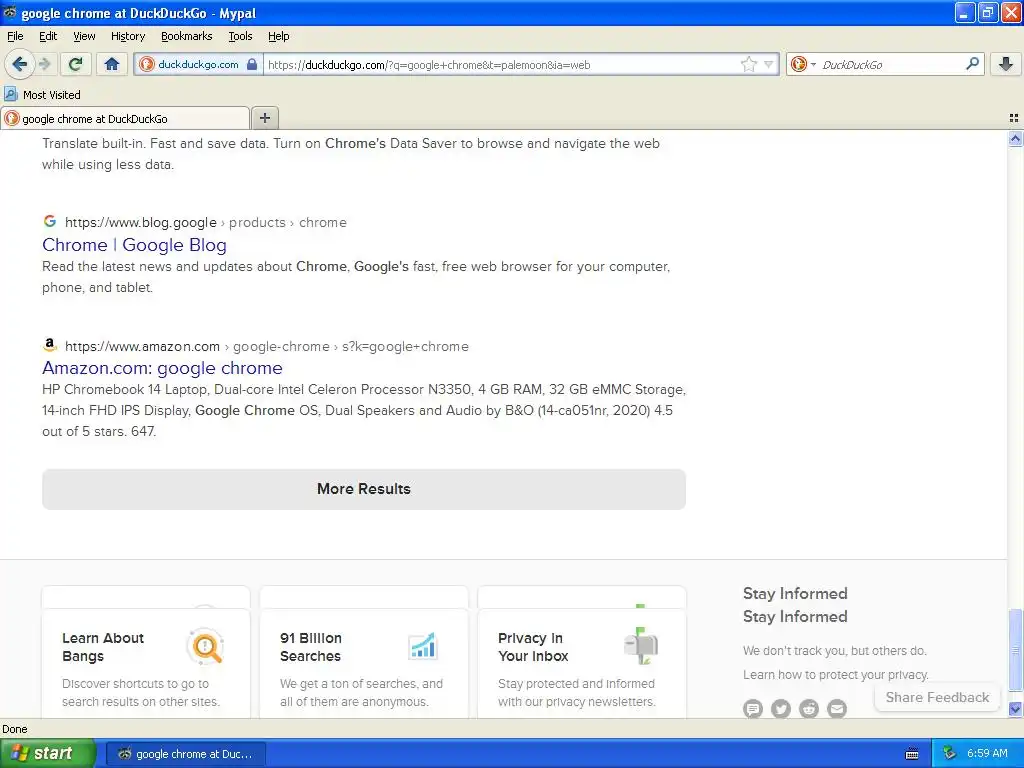Reload the current page

pos(76,64)
